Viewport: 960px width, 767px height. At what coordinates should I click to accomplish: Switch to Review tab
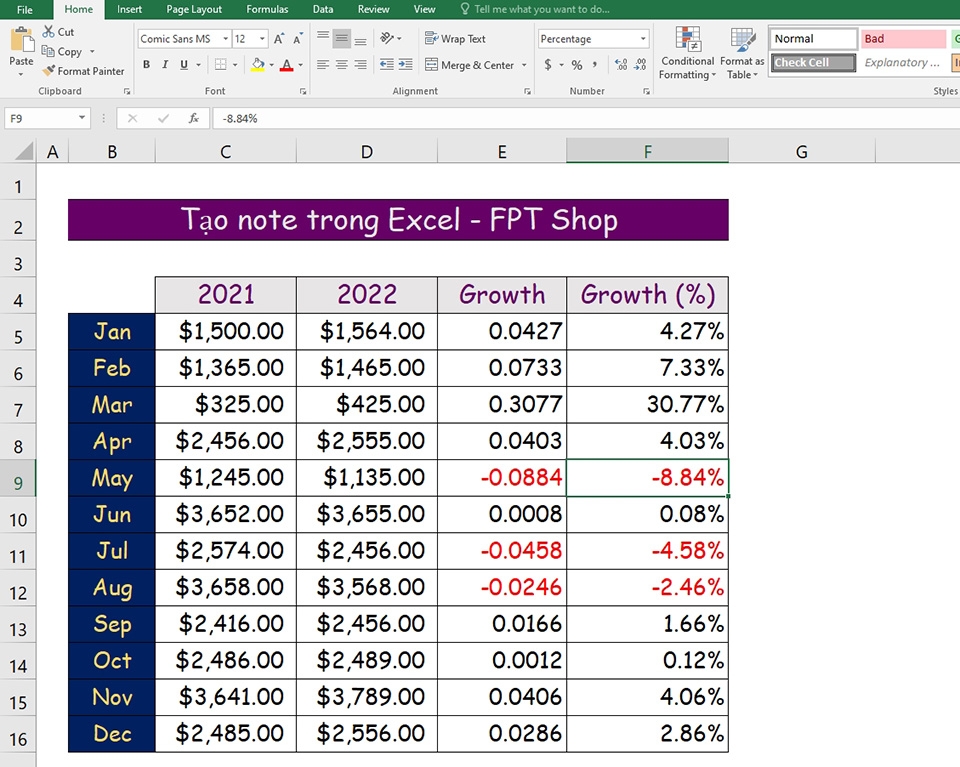373,9
